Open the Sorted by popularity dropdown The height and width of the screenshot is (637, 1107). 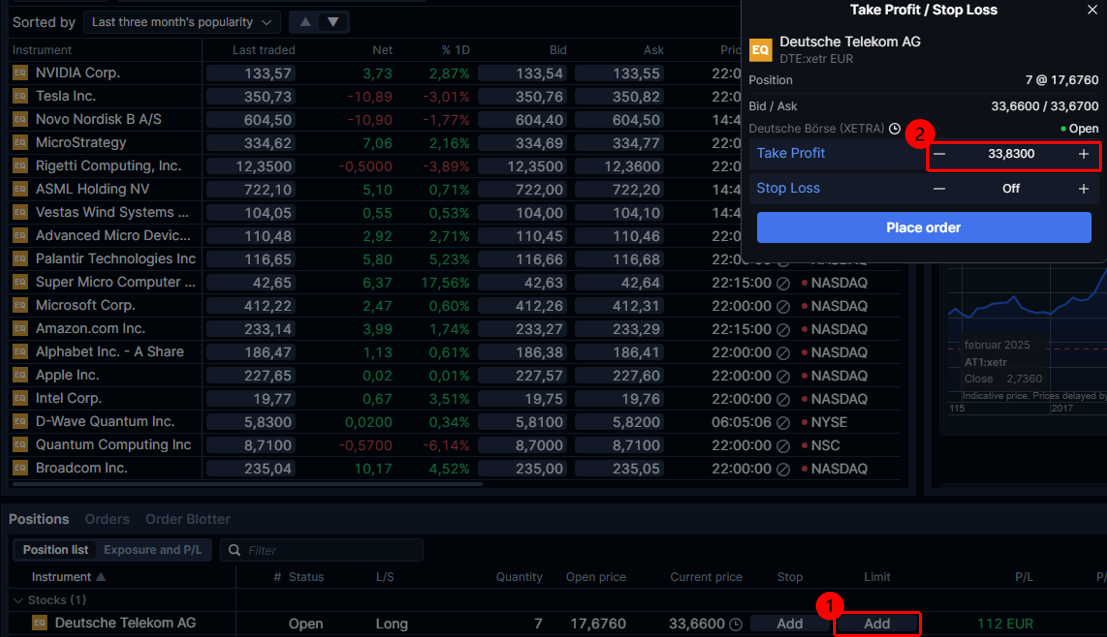182,22
